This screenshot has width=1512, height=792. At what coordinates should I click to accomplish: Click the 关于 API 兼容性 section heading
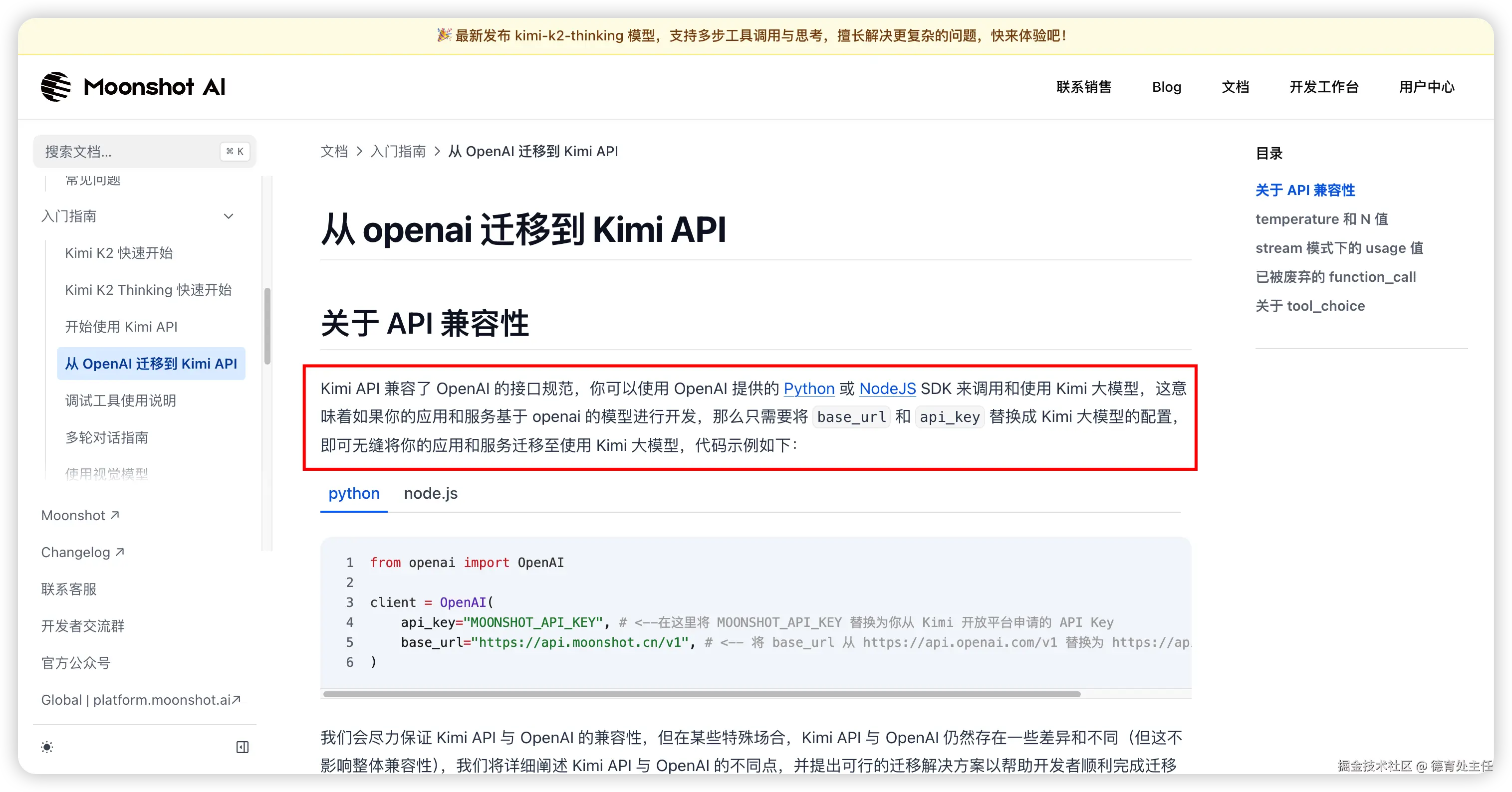pos(424,323)
